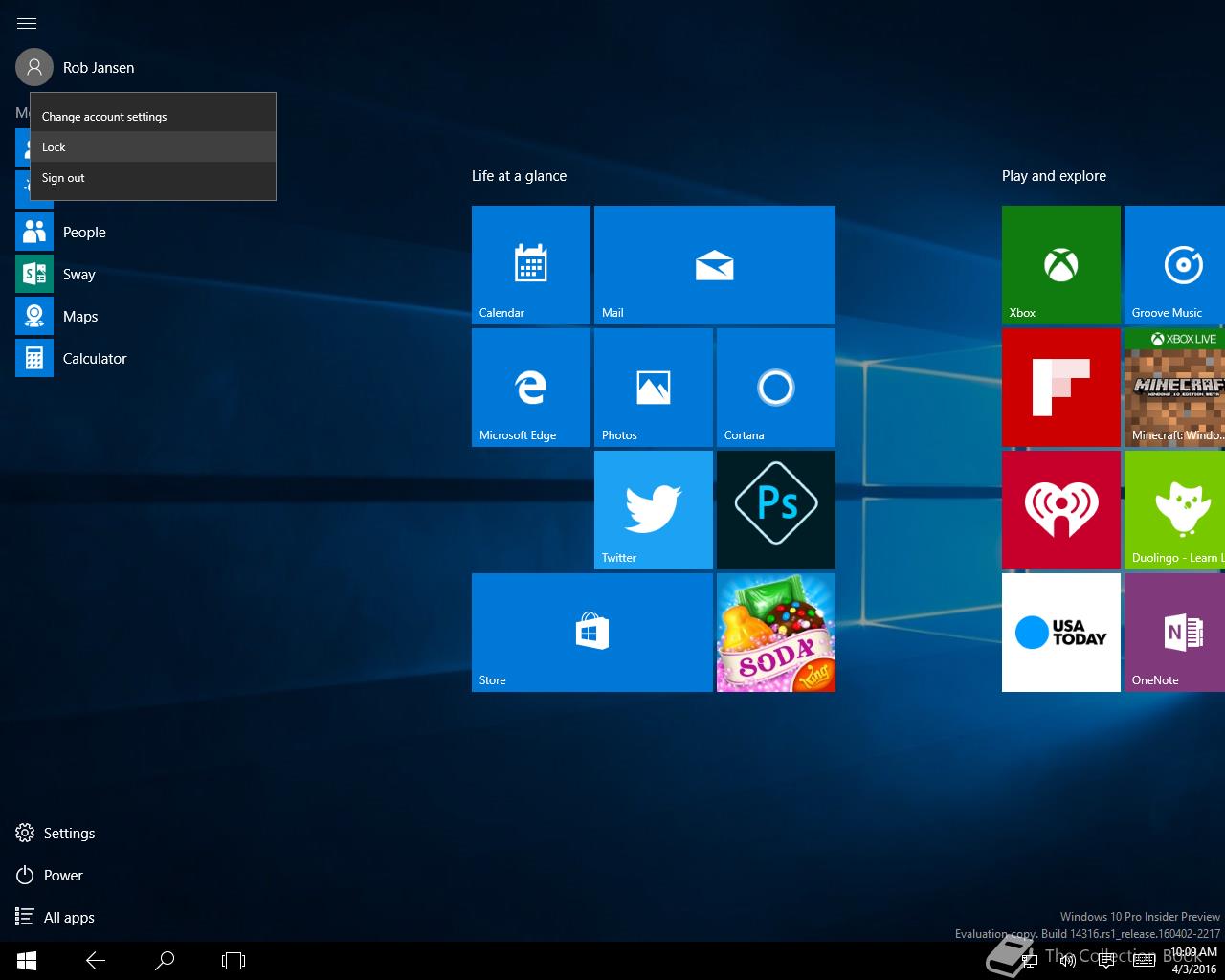1225x980 pixels.
Task: Open taskbar Search magnifier
Action: point(165,960)
